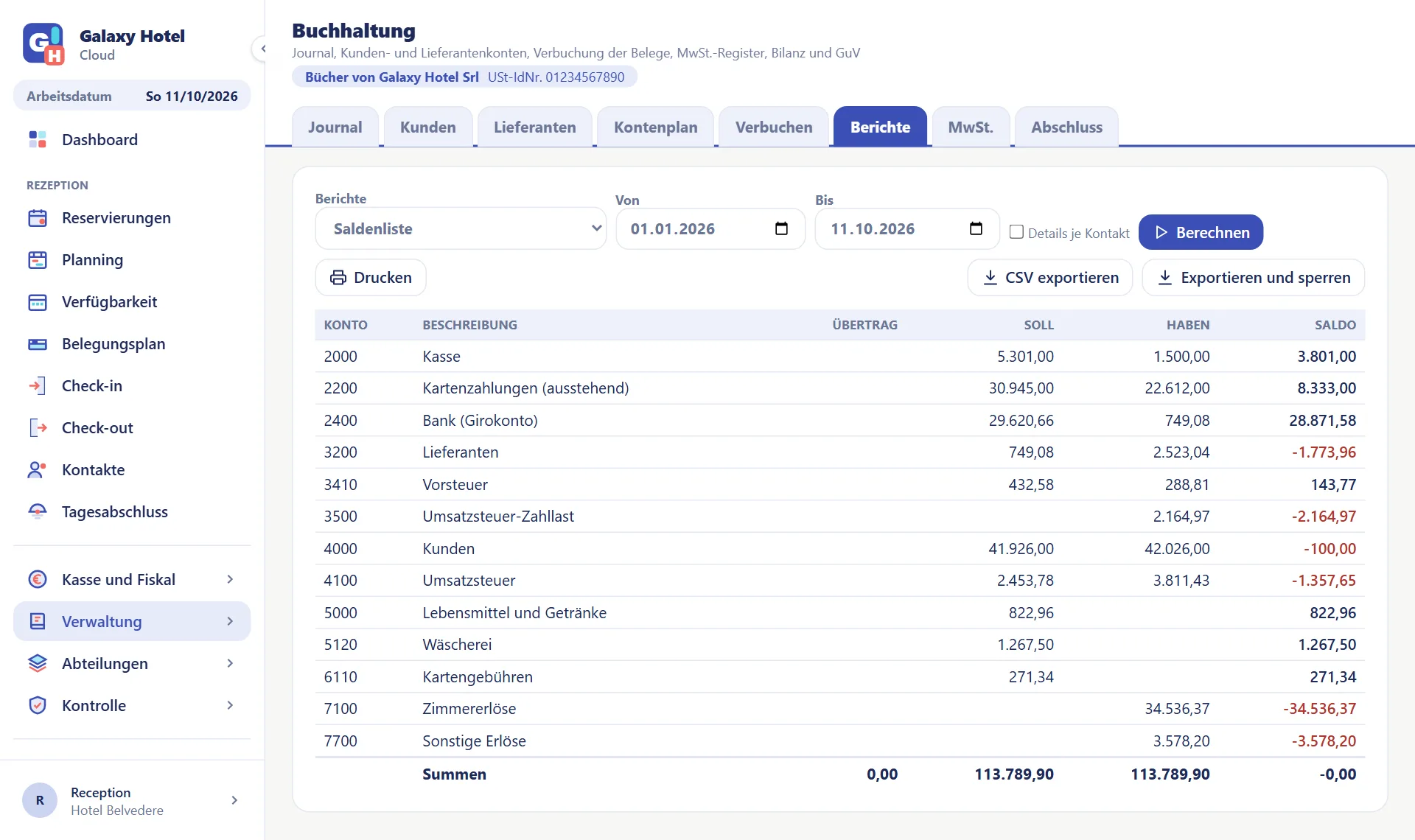1415x840 pixels.
Task: Click the Galaxy Hotel logo icon
Action: [43, 43]
